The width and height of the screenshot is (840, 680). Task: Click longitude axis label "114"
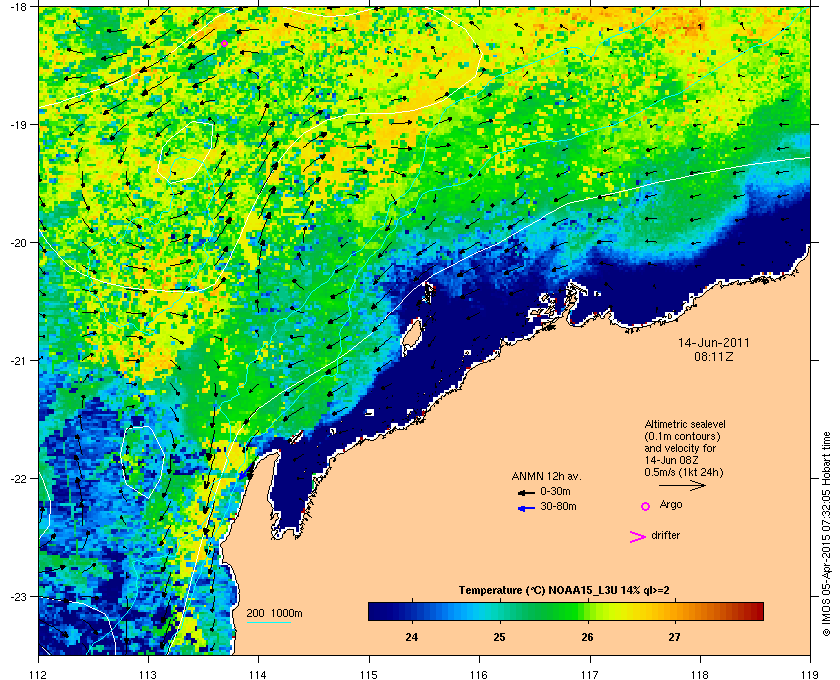[x=258, y=675]
